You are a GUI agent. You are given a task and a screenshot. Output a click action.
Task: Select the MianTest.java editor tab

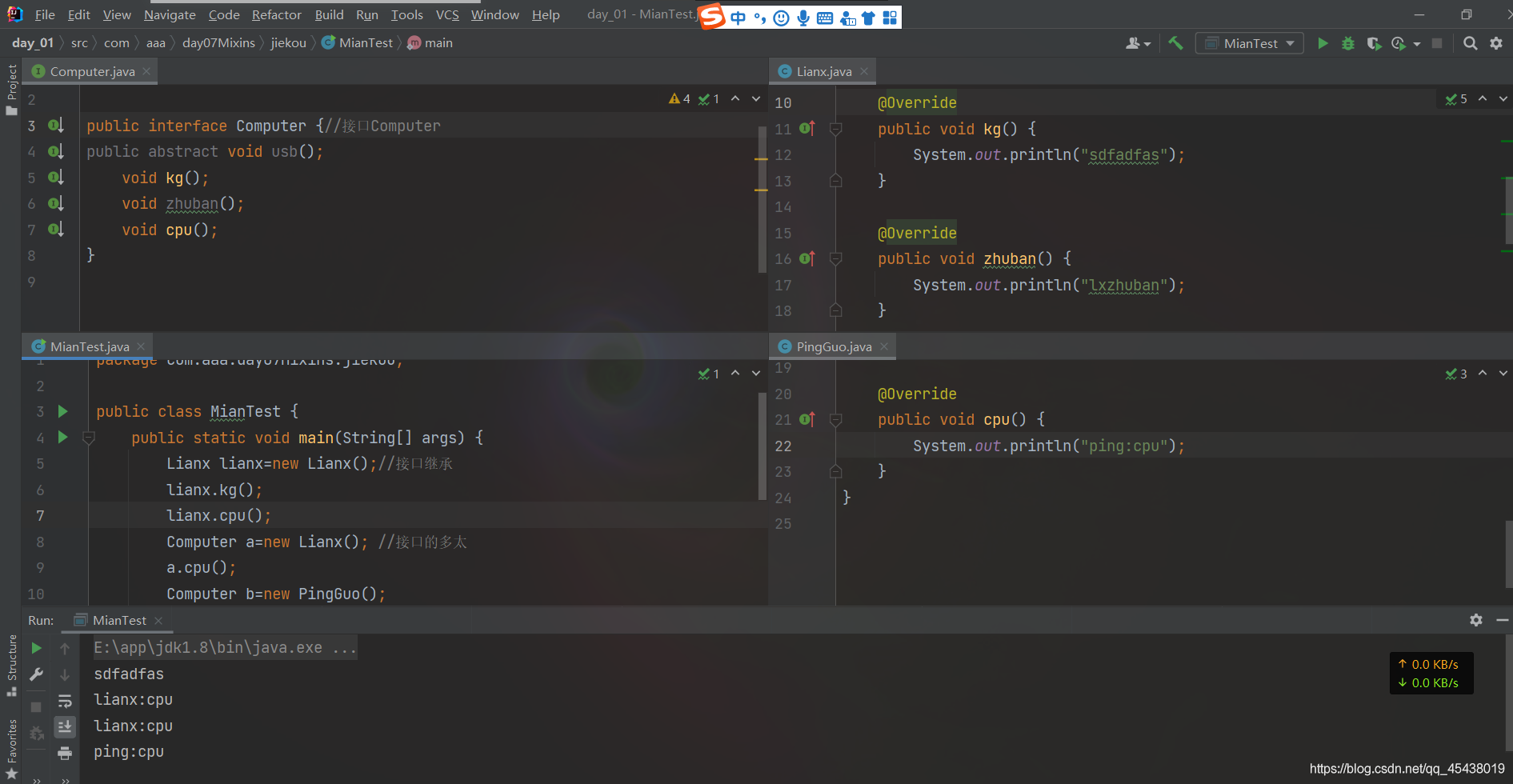(90, 346)
